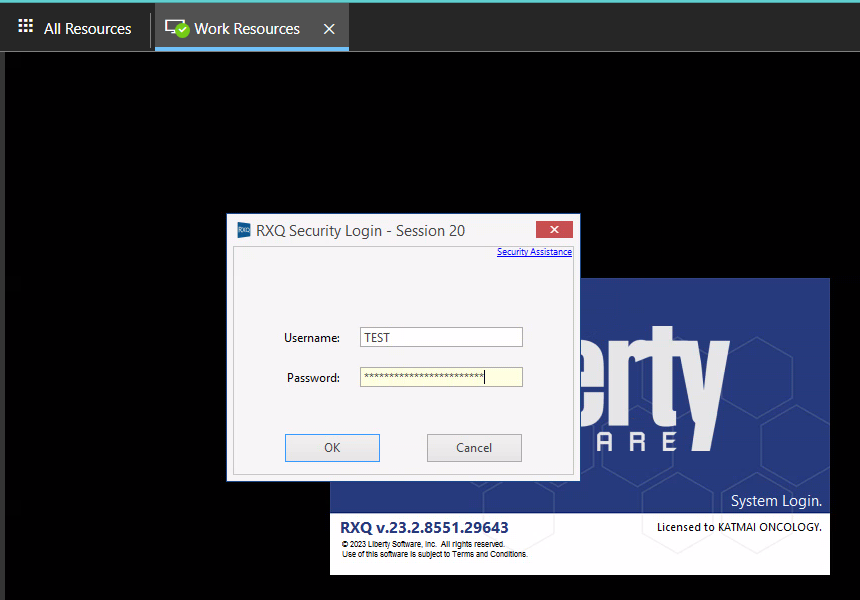Screen dimensions: 860x600
Task: Click the Password: label
Action: click(313, 378)
